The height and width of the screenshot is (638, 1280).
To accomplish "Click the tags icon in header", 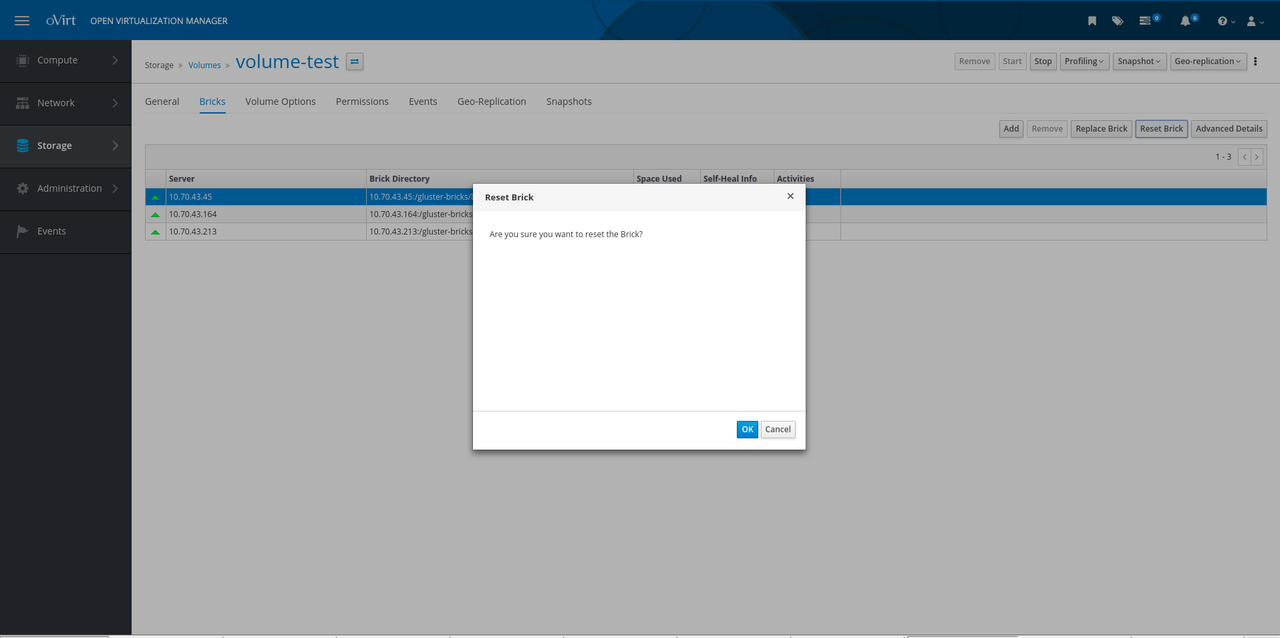I will pos(1118,20).
